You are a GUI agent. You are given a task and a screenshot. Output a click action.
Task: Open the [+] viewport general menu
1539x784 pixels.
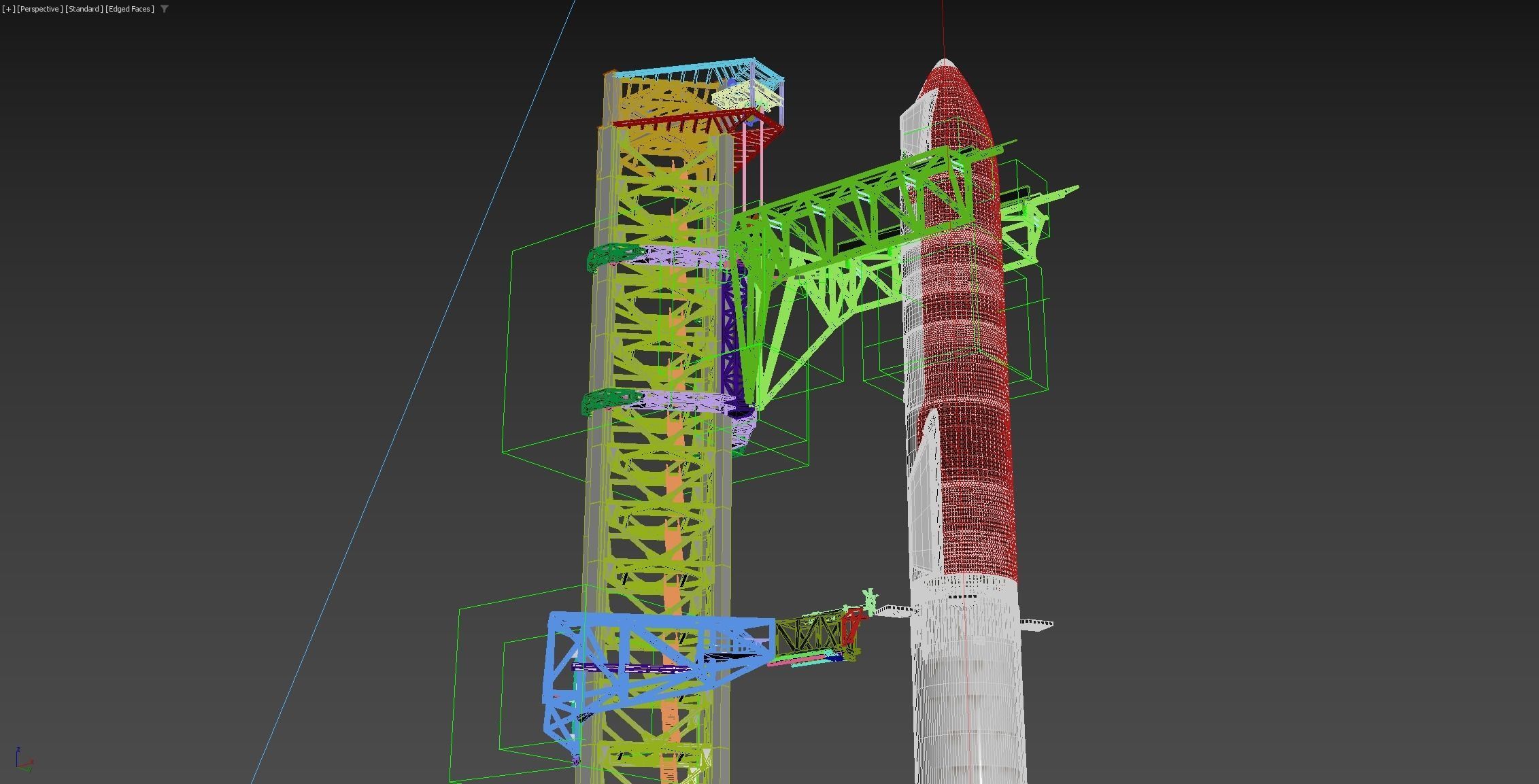coord(8,9)
